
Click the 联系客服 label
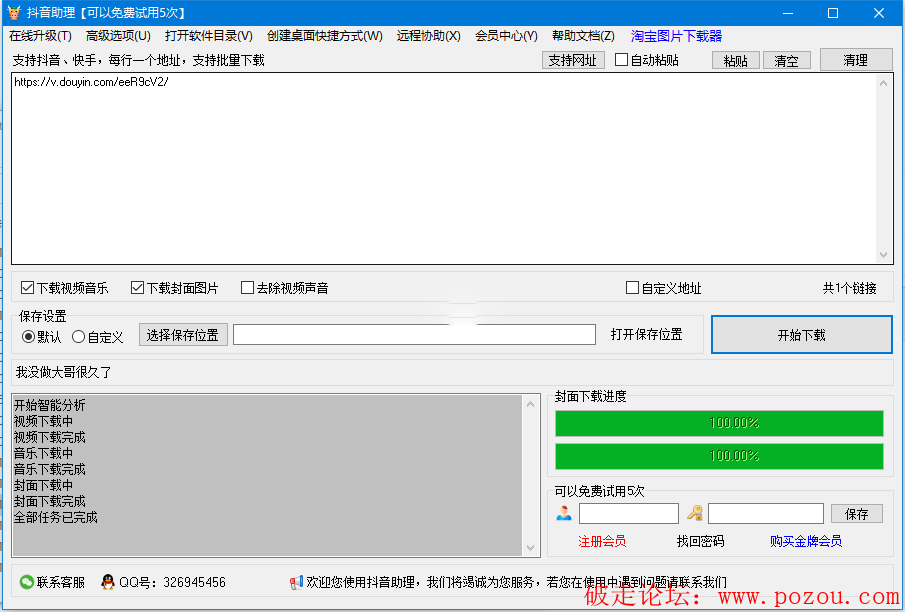(61, 582)
